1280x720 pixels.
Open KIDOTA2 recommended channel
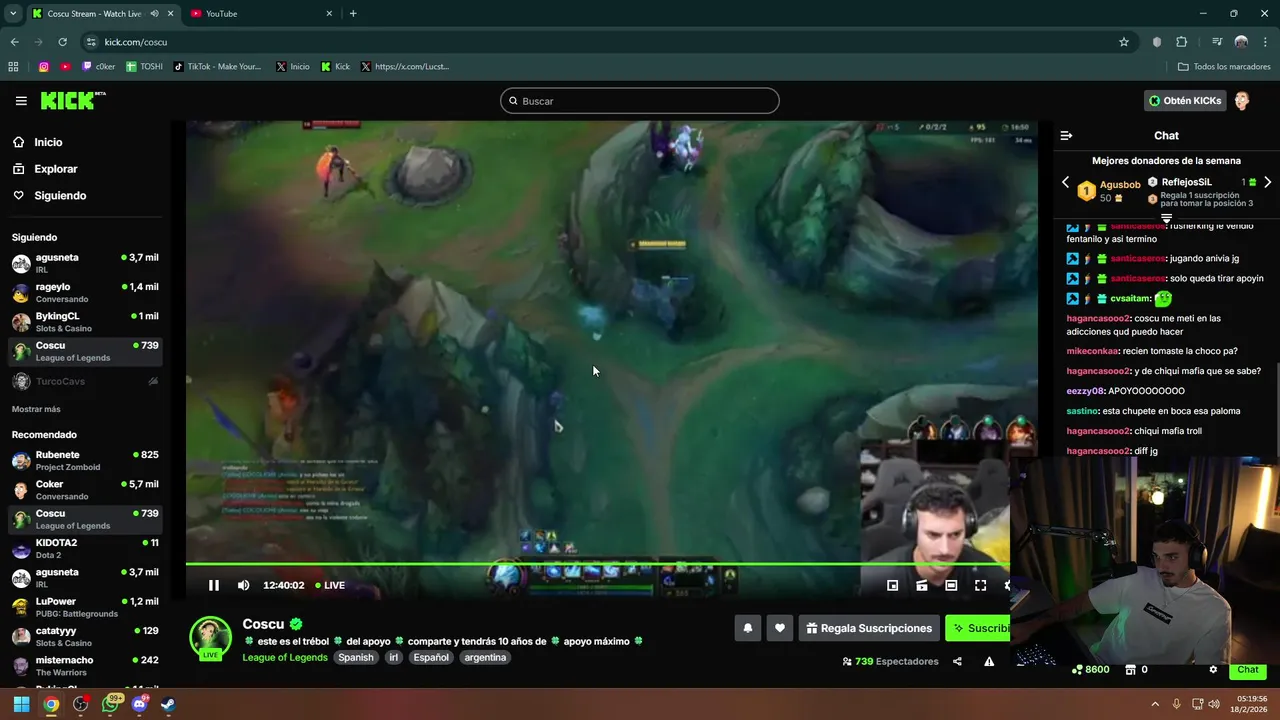[x=85, y=549]
